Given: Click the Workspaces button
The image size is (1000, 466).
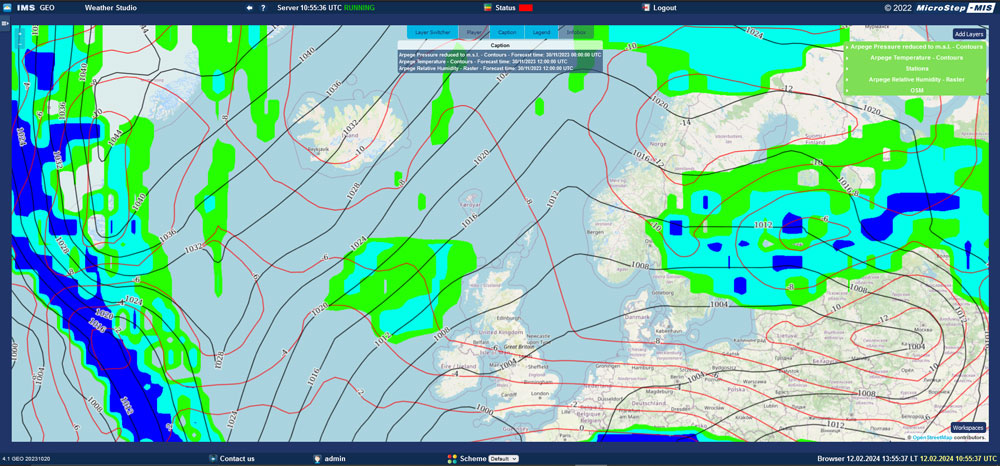Looking at the screenshot, I should coord(968,427).
